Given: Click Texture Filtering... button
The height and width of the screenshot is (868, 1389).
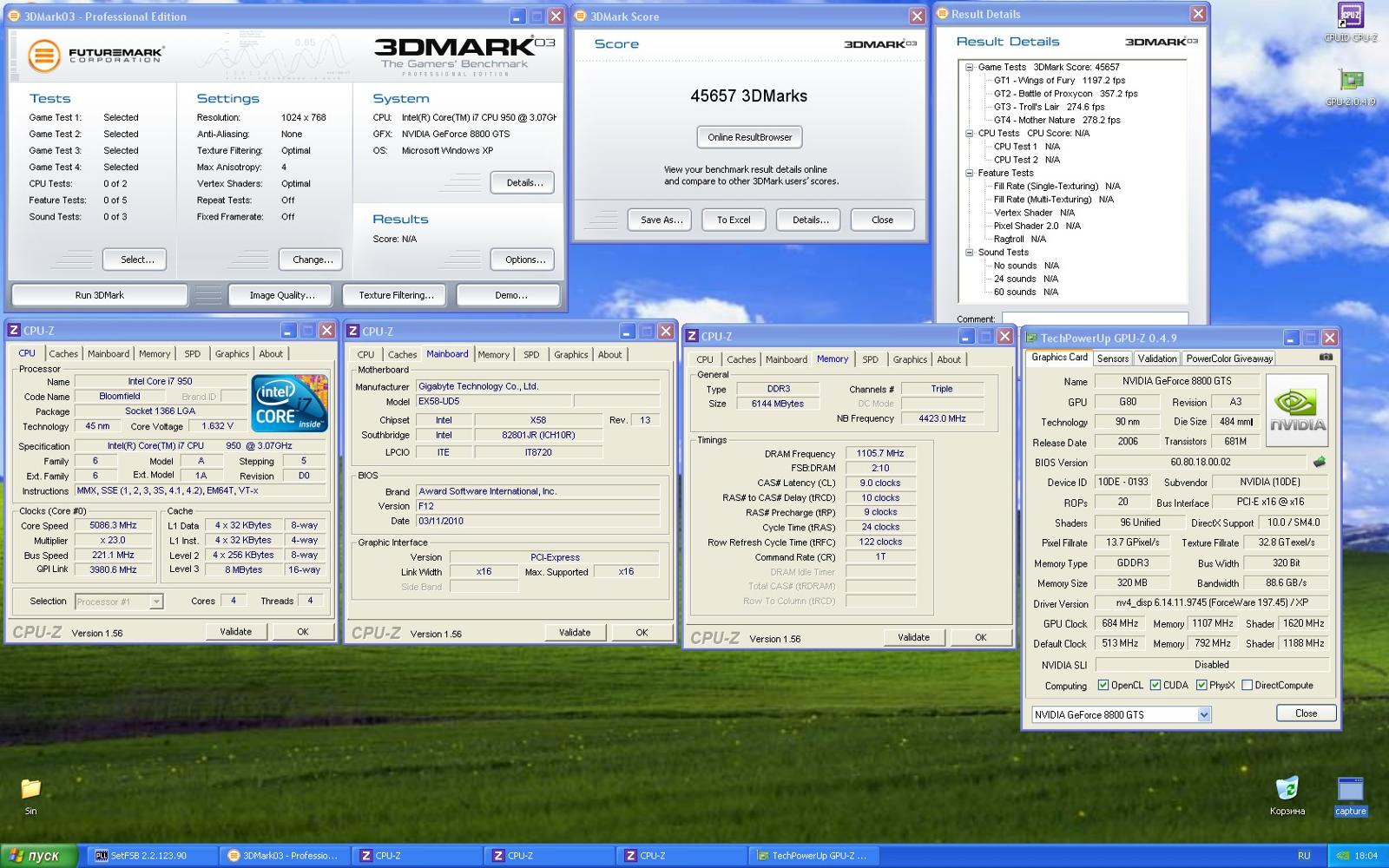Looking at the screenshot, I should [396, 295].
